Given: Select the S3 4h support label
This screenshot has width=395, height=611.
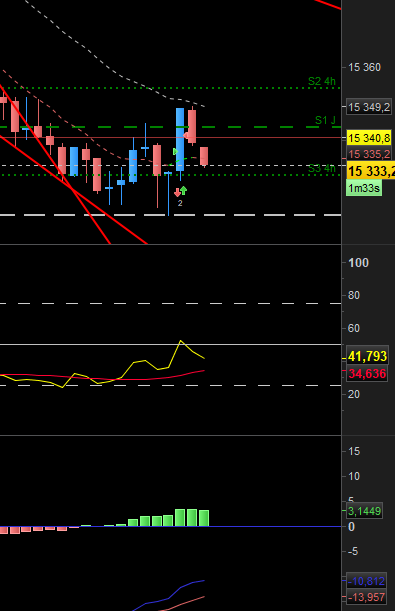Looking at the screenshot, I should point(321,168).
